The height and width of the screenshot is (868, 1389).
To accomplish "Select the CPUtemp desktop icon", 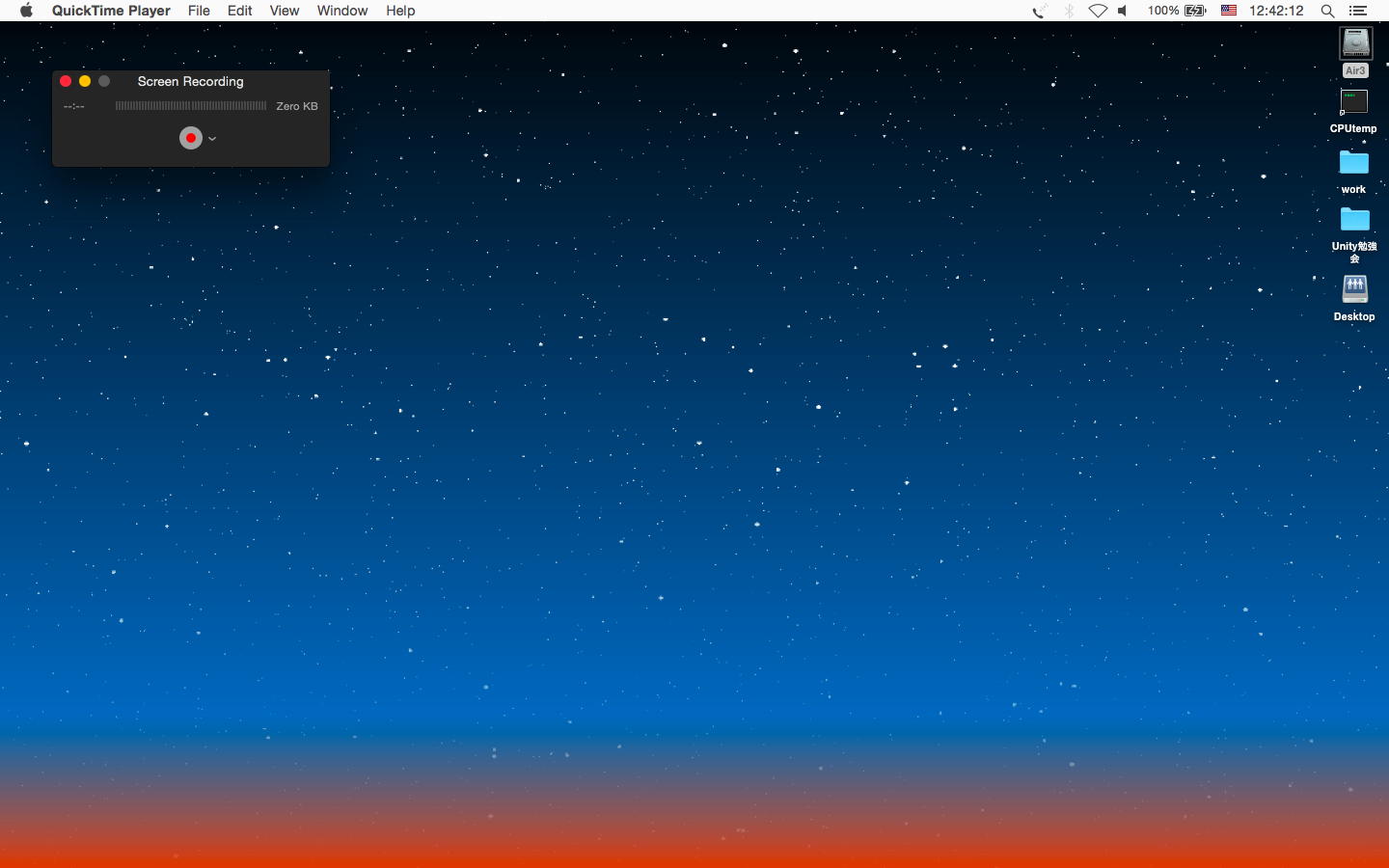I will [x=1354, y=102].
